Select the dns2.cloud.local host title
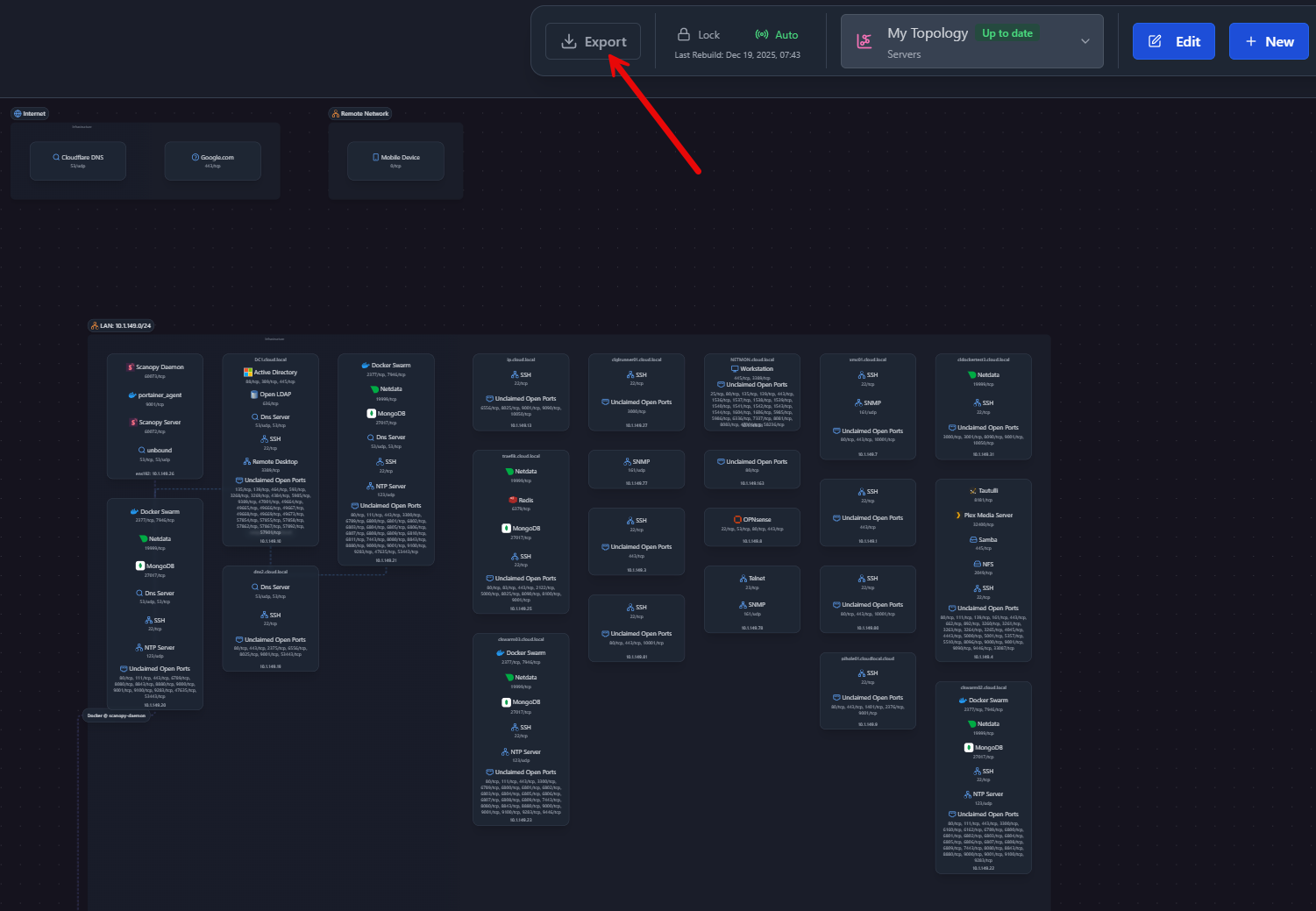This screenshot has width=1316, height=911. (270, 572)
